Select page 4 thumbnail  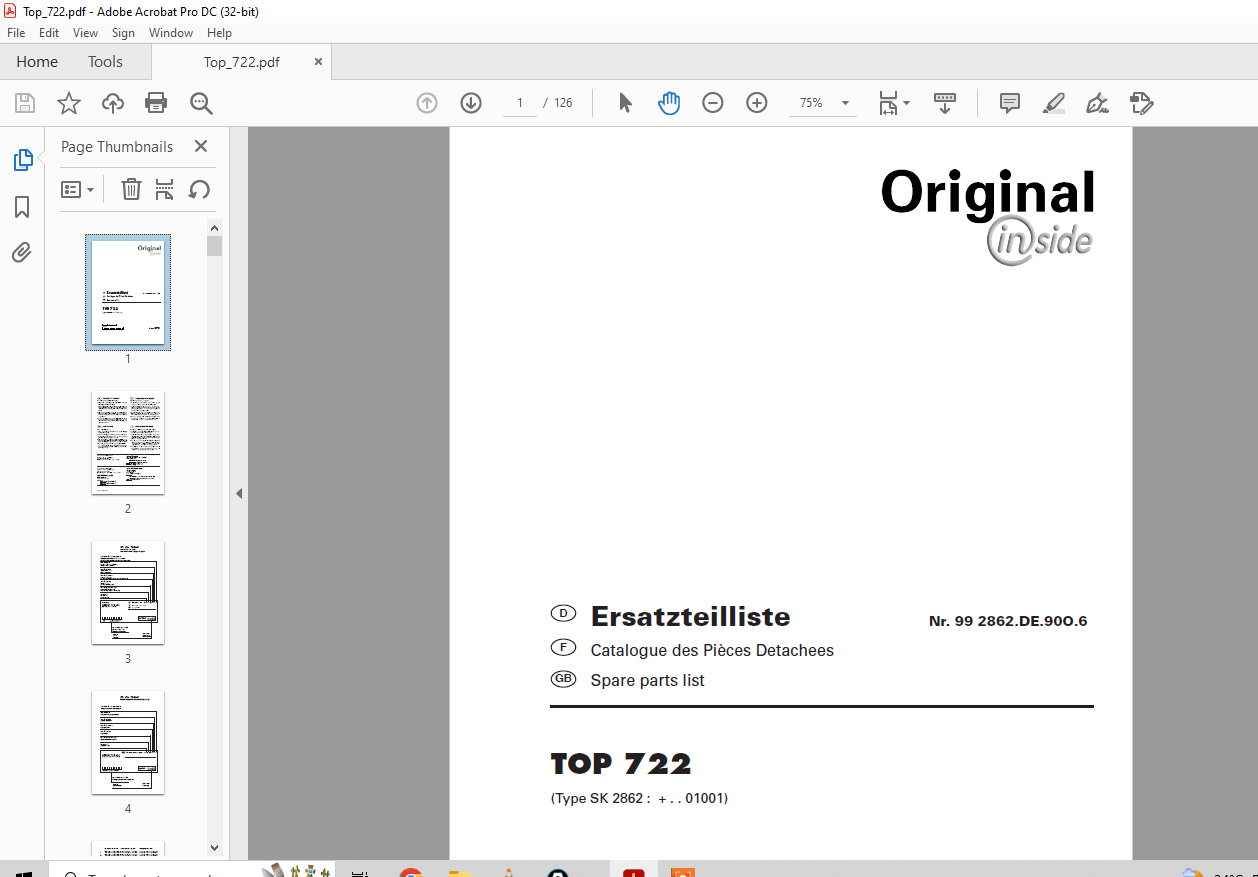click(128, 742)
